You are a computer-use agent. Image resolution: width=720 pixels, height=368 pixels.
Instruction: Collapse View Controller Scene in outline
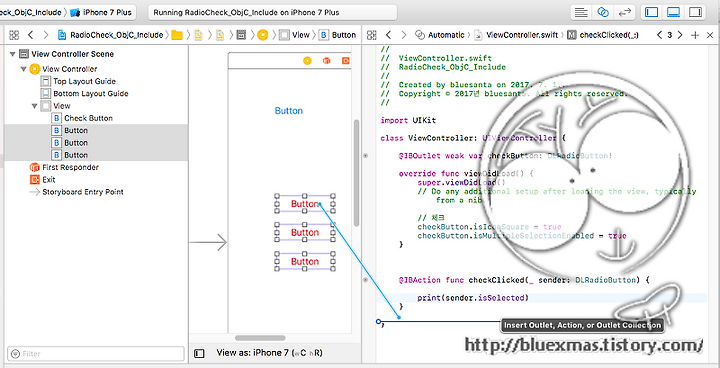tap(12, 54)
